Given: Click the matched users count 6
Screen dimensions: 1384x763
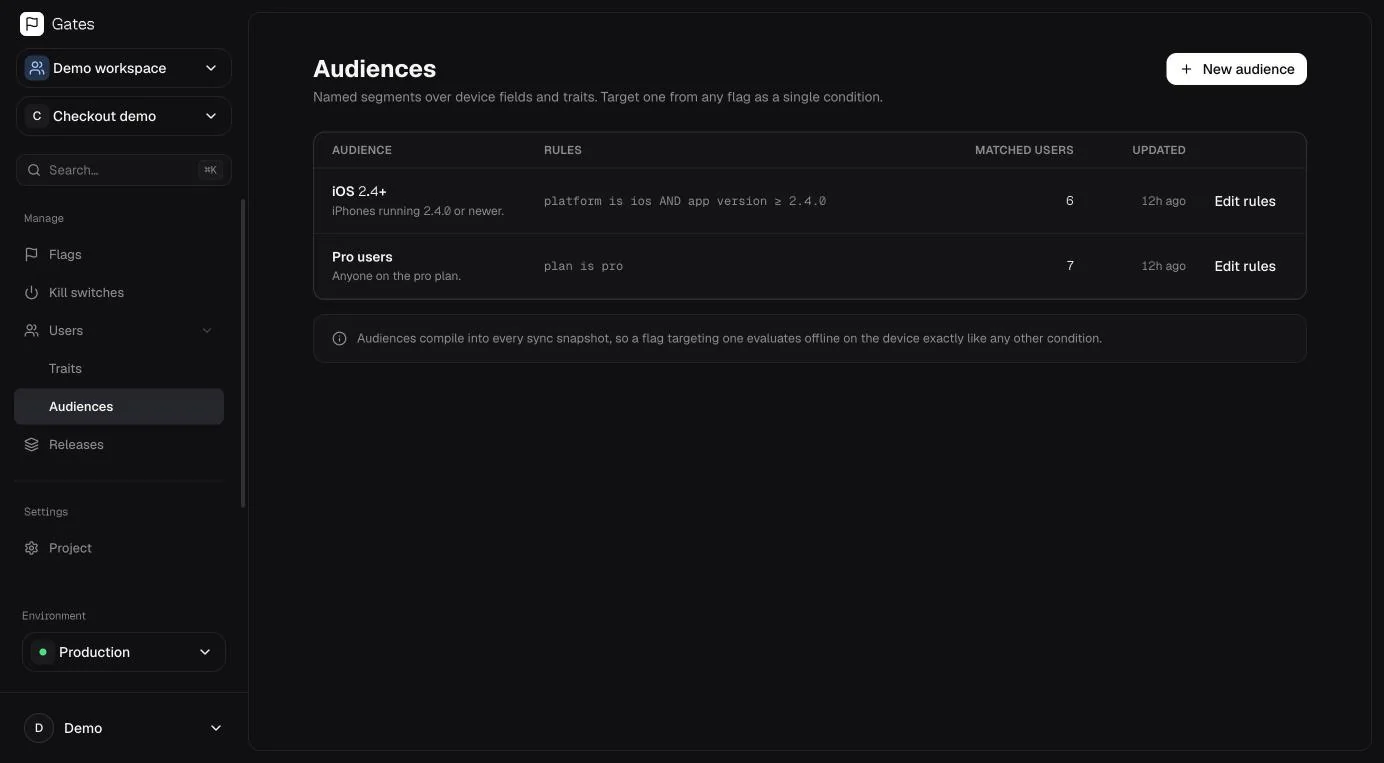Looking at the screenshot, I should click(x=1069, y=201).
